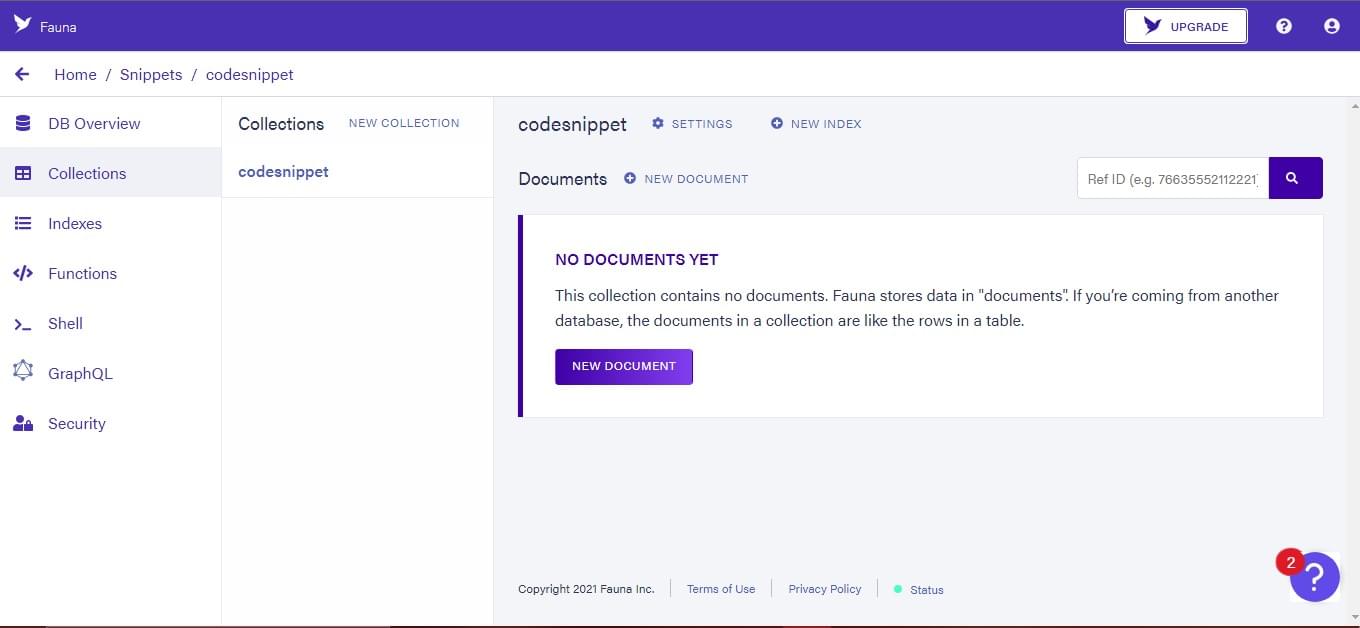
Task: Click the green Status indicator dot
Action: coord(898,589)
